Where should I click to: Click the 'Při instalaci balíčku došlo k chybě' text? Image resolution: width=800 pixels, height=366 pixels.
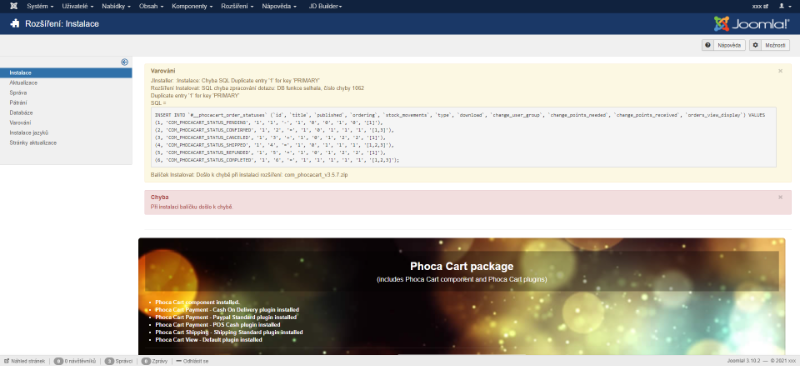[191, 207]
